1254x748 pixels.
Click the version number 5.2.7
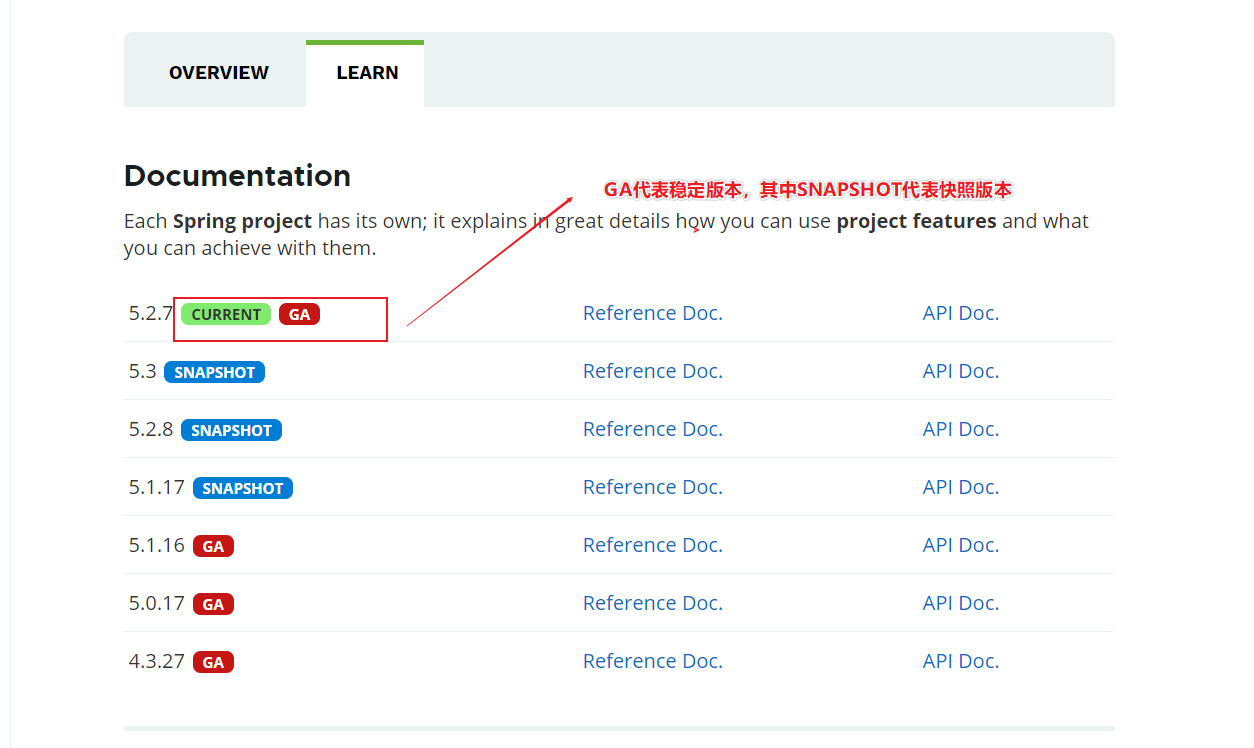(x=151, y=313)
